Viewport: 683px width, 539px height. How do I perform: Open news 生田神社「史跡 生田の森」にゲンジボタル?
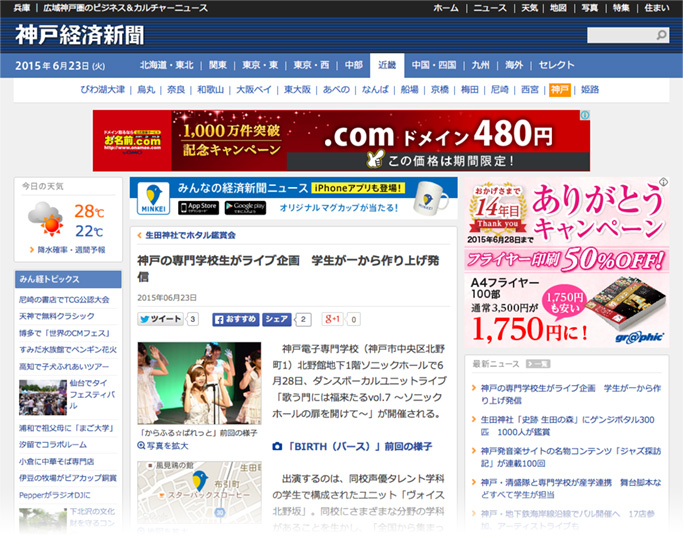(x=567, y=426)
